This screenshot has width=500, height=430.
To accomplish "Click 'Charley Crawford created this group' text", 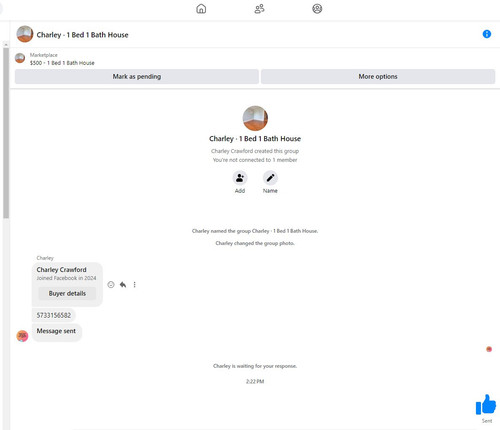I will (255, 151).
